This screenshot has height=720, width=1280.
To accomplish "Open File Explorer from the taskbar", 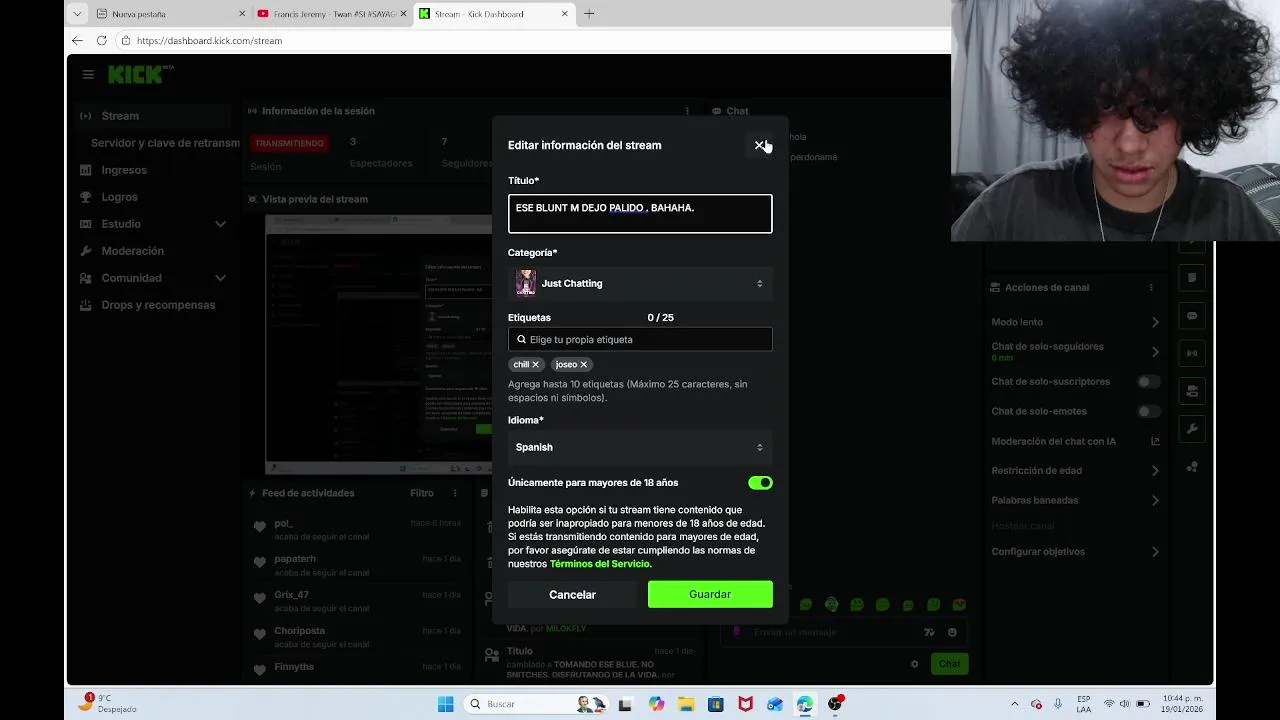I will pyautogui.click(x=686, y=704).
